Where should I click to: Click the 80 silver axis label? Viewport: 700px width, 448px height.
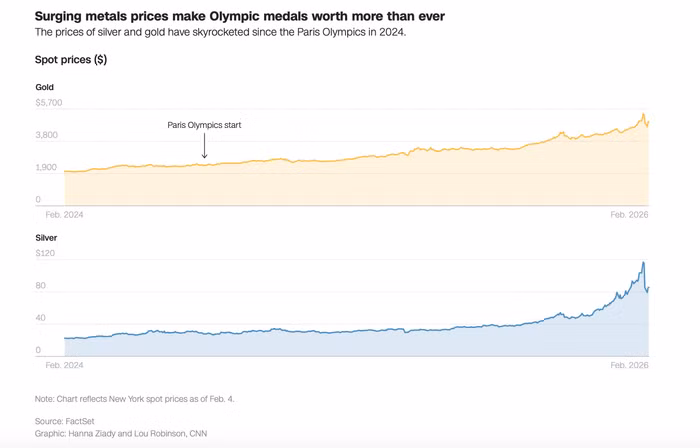coord(41,286)
